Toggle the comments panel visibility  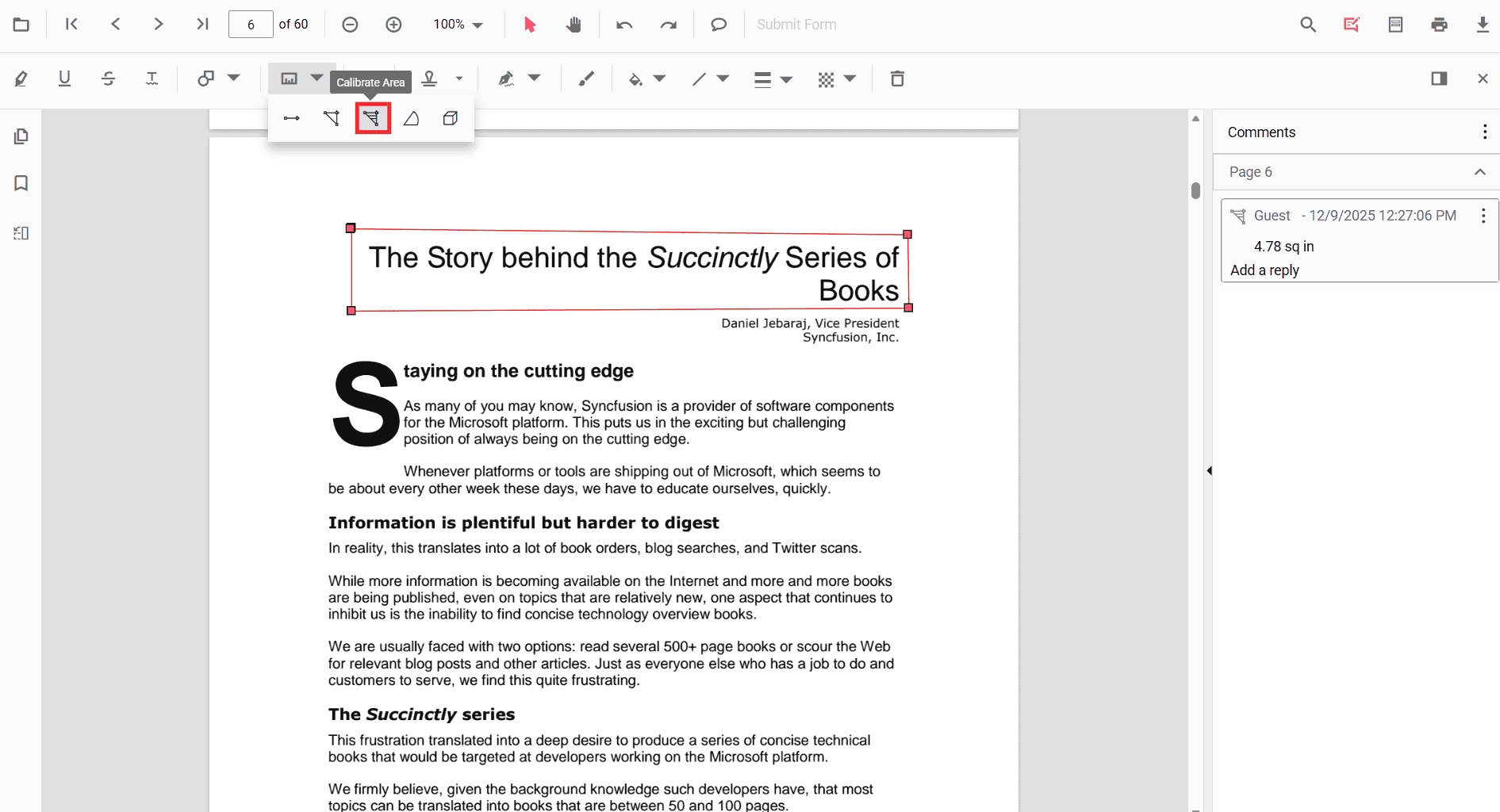pos(1440,79)
